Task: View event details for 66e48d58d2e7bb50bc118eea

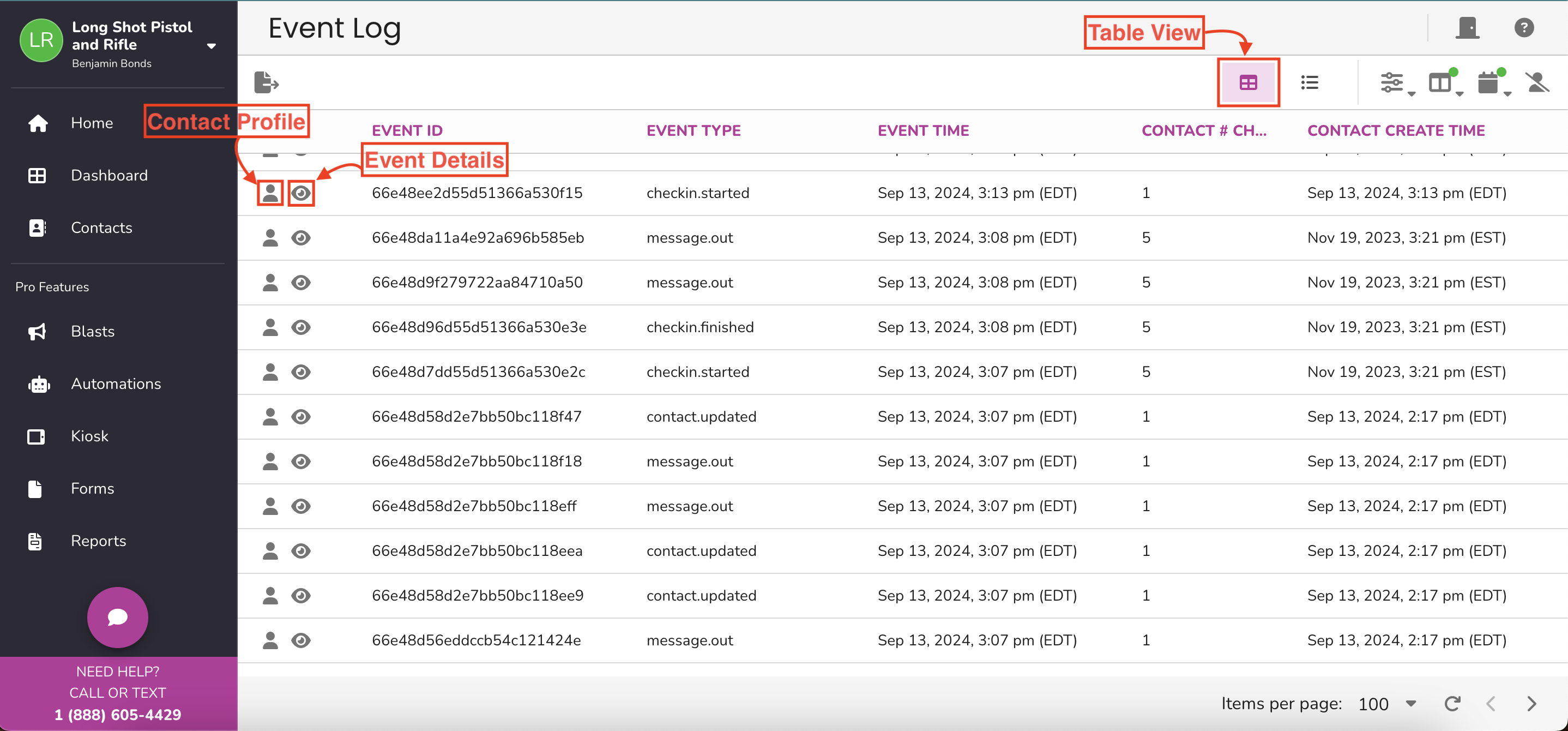Action: (x=301, y=550)
